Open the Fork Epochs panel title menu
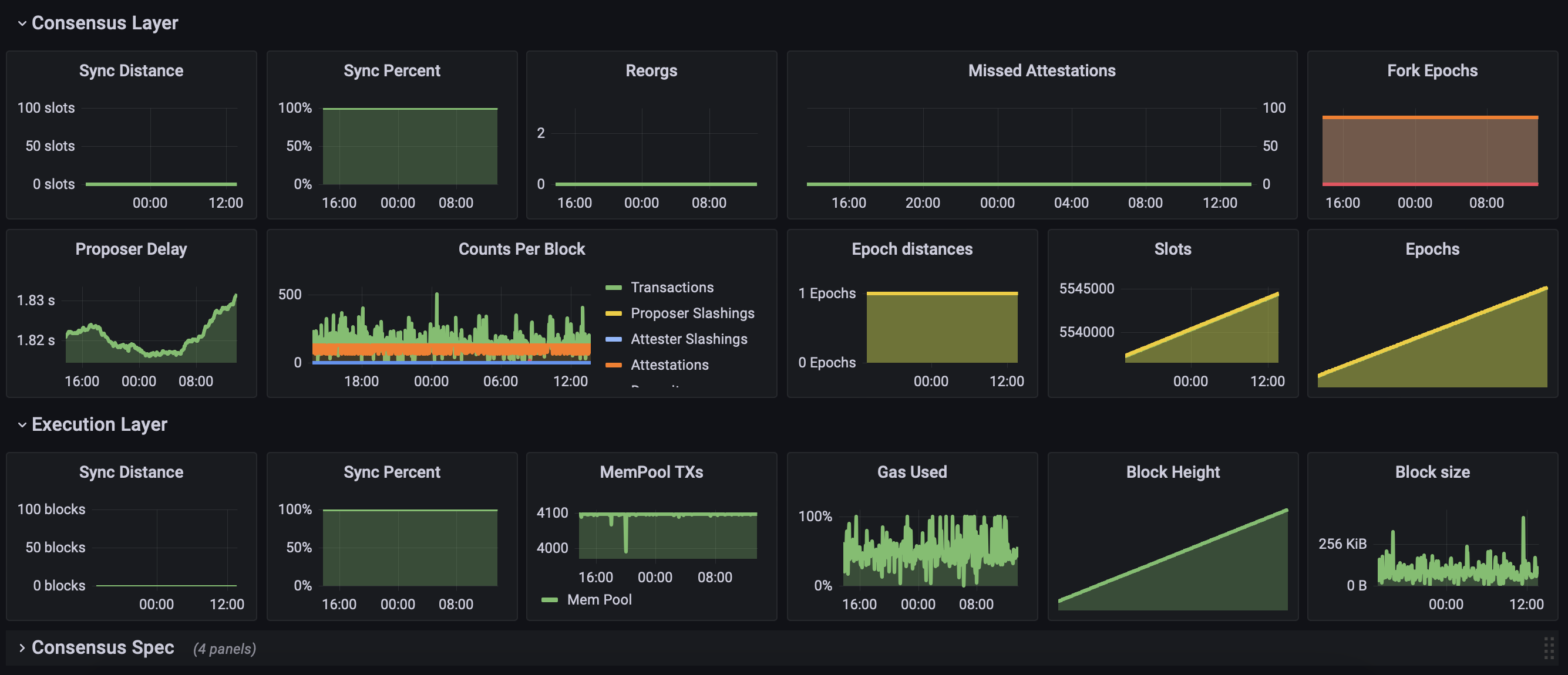Image resolution: width=1568 pixels, height=675 pixels. click(x=1432, y=70)
